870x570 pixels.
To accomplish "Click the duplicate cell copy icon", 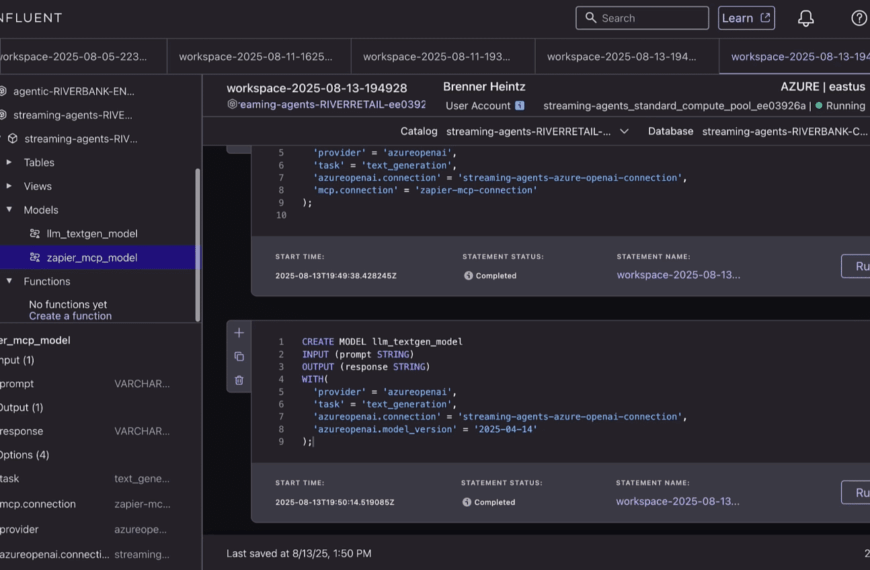I will pyautogui.click(x=239, y=356).
